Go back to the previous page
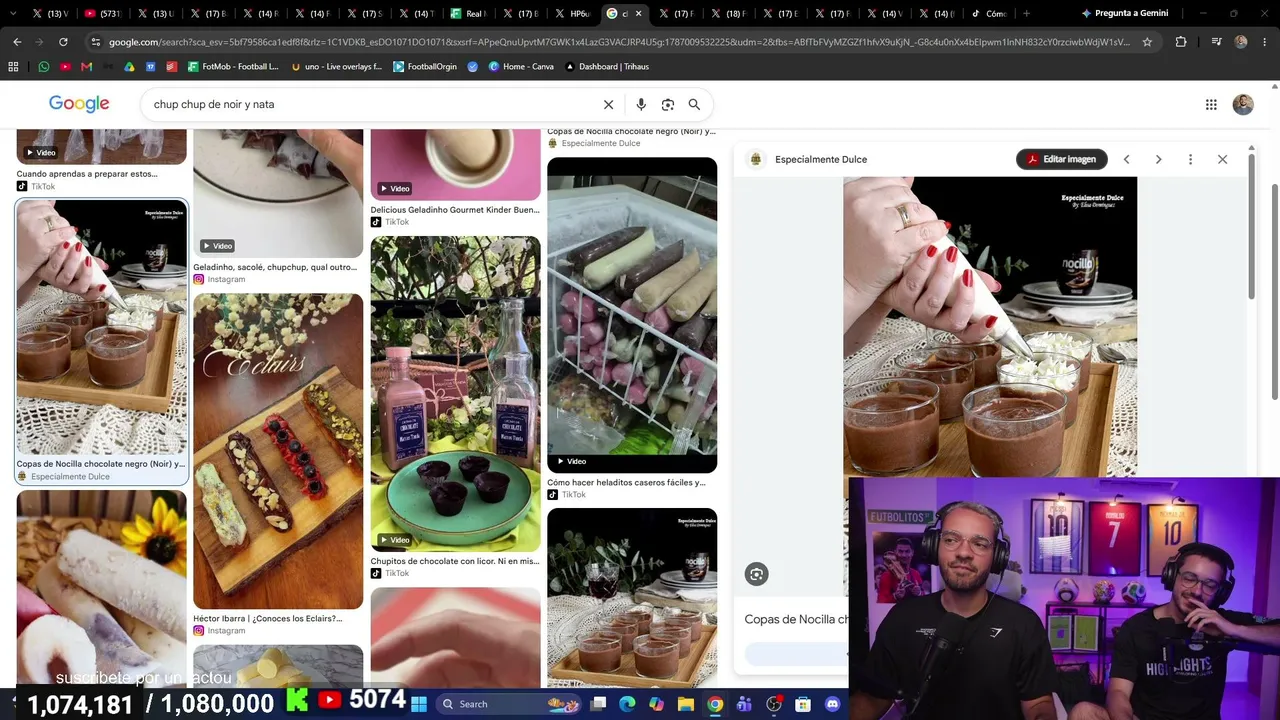The height and width of the screenshot is (720, 1280). (17, 42)
